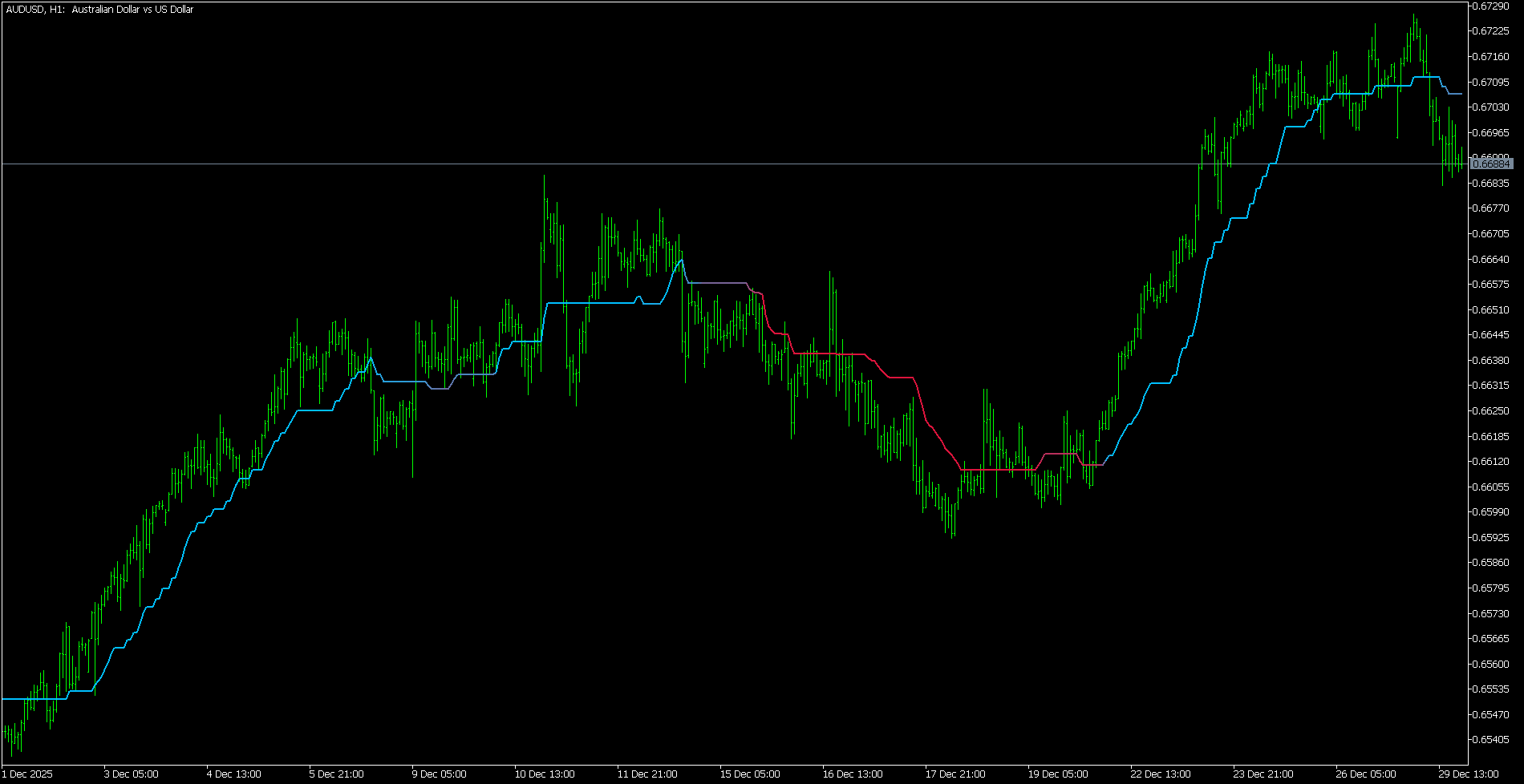Click the 0.65665 price axis label
Screen dimensions: 1524x784
coord(1492,639)
